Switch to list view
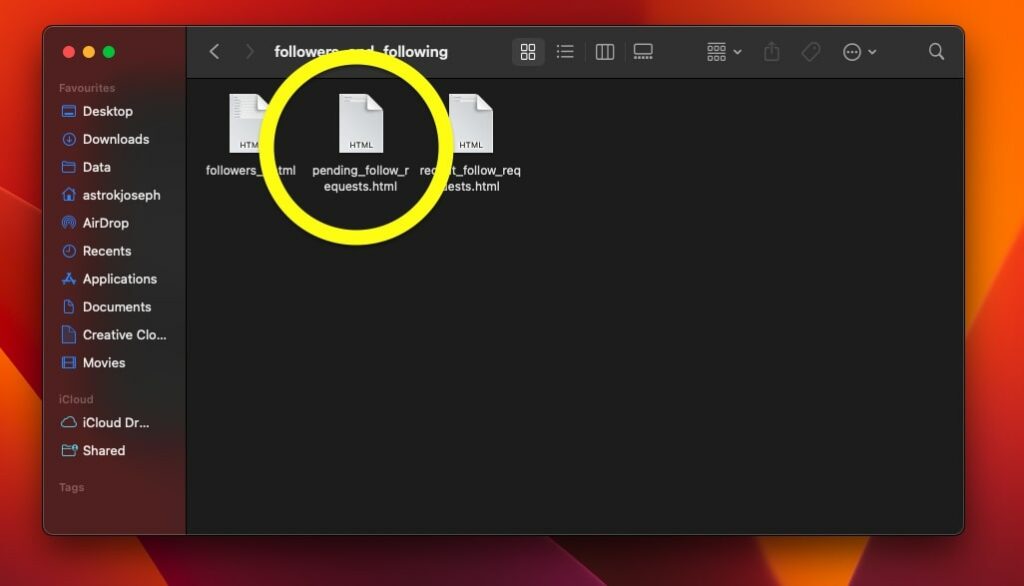 [x=565, y=52]
